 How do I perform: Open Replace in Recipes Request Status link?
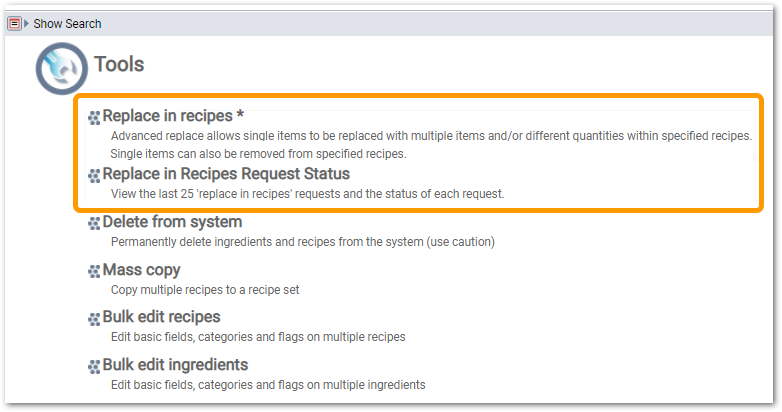(226, 174)
